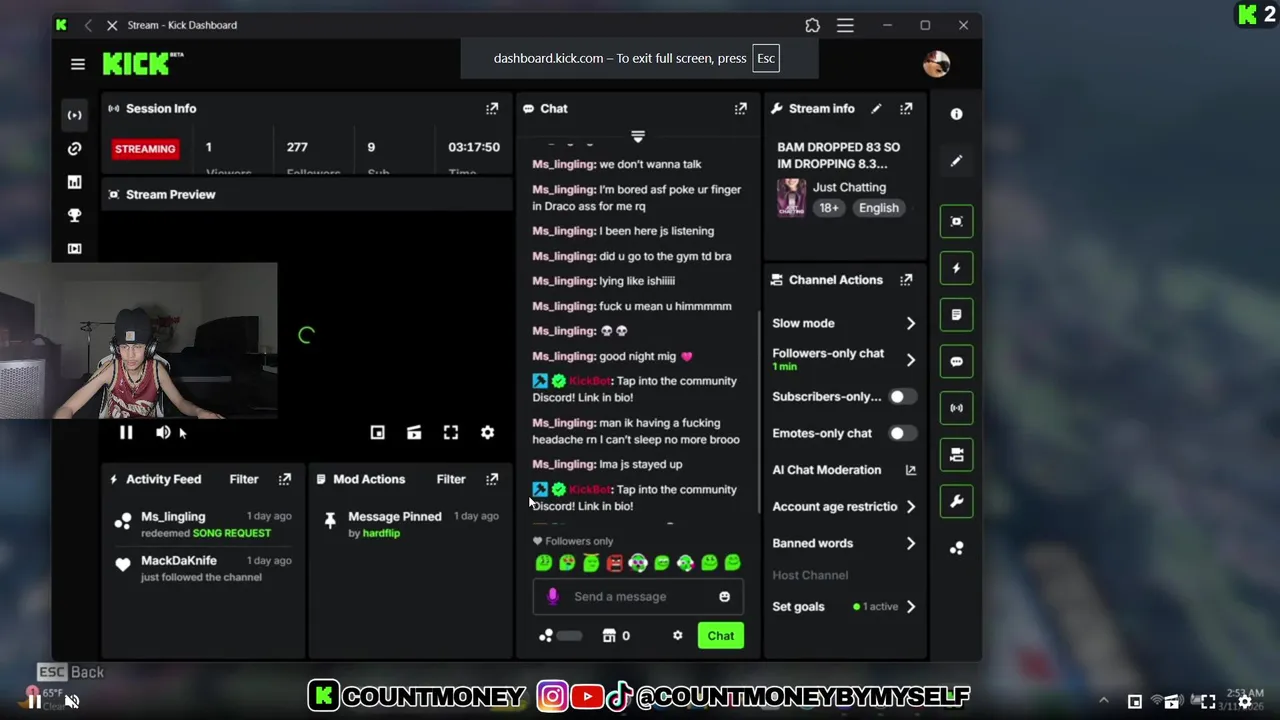Viewport: 1280px width, 720px height.
Task: Enter fullscreen on stream preview
Action: coord(451,432)
